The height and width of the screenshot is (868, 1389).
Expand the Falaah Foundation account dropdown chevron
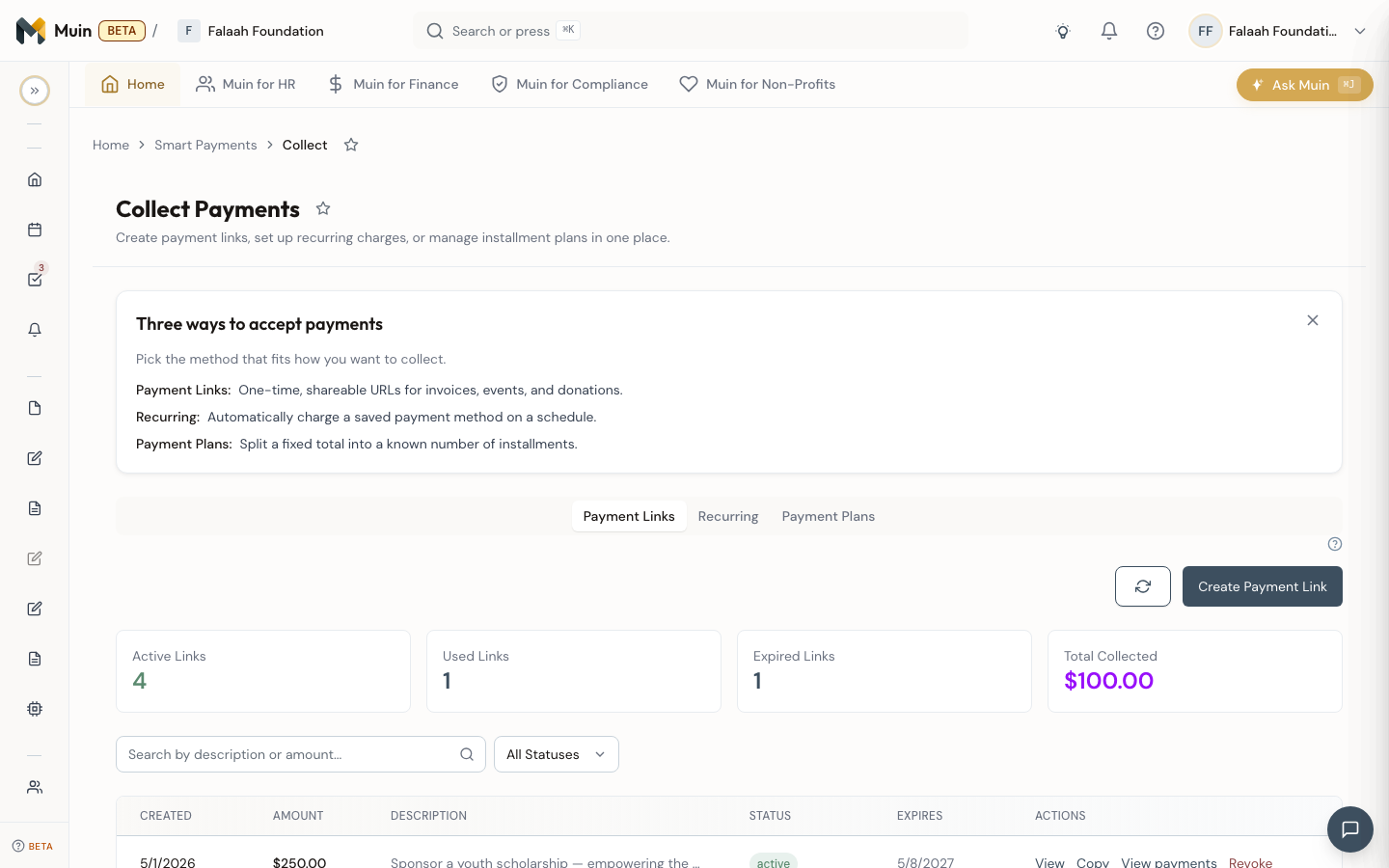pos(1360,31)
